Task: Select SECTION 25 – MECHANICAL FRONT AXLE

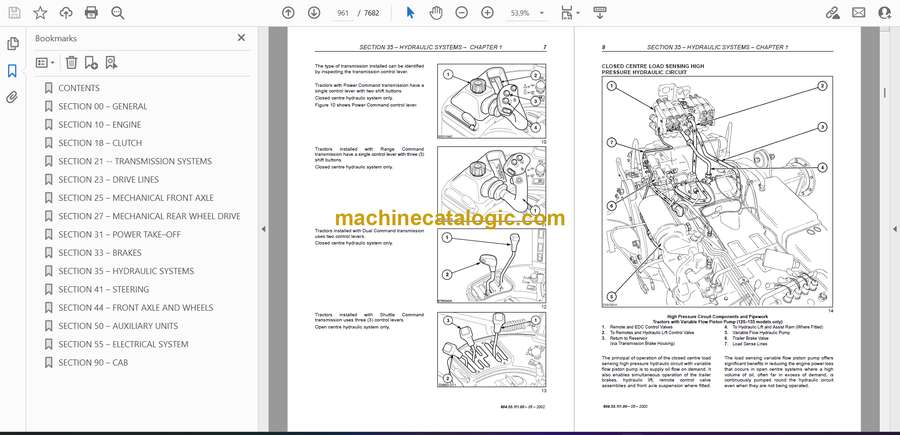Action: (135, 198)
